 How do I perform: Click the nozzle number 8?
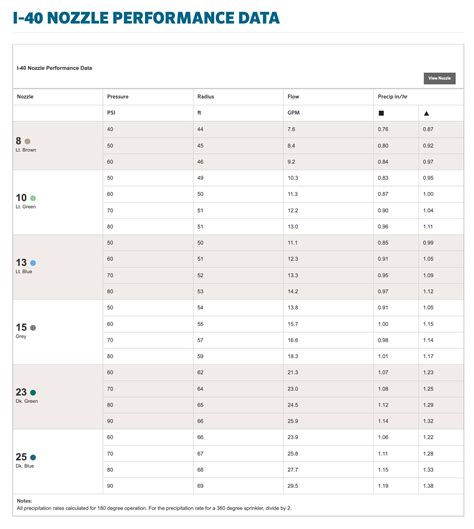(x=18, y=141)
